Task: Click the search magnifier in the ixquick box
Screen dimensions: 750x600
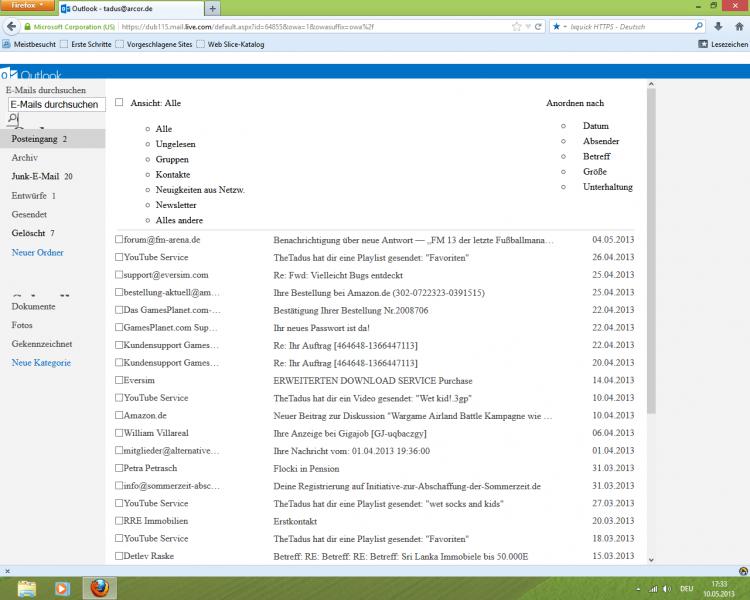Action: pos(699,26)
